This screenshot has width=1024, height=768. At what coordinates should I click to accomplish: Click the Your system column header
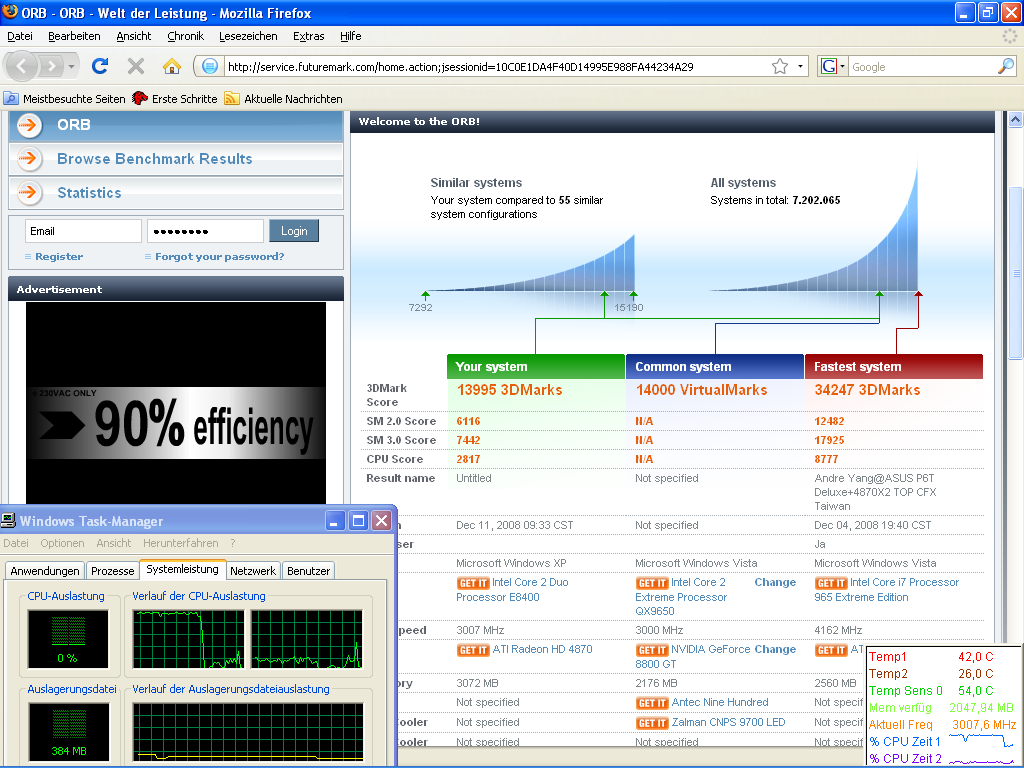(x=536, y=366)
